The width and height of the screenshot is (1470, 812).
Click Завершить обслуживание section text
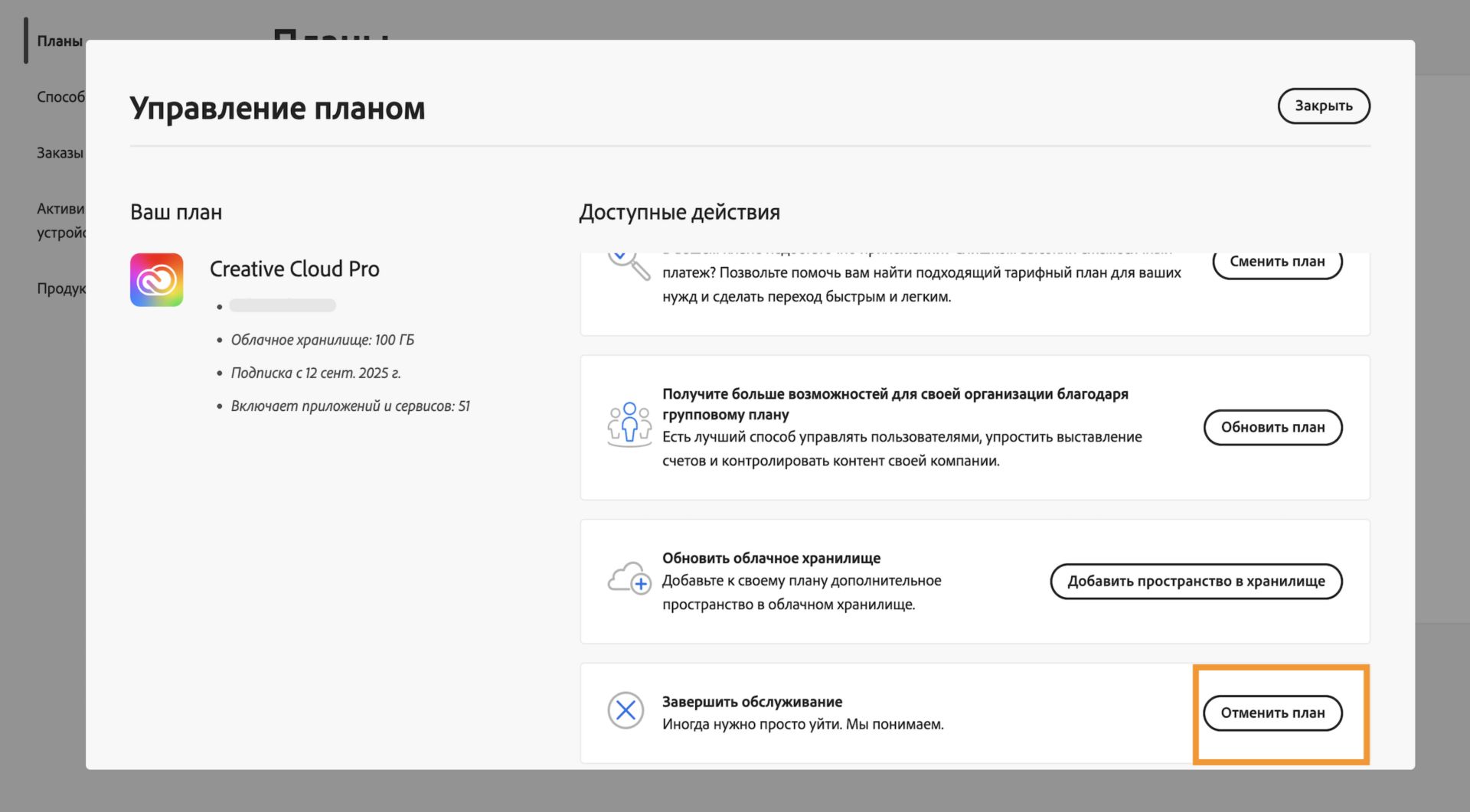click(751, 701)
